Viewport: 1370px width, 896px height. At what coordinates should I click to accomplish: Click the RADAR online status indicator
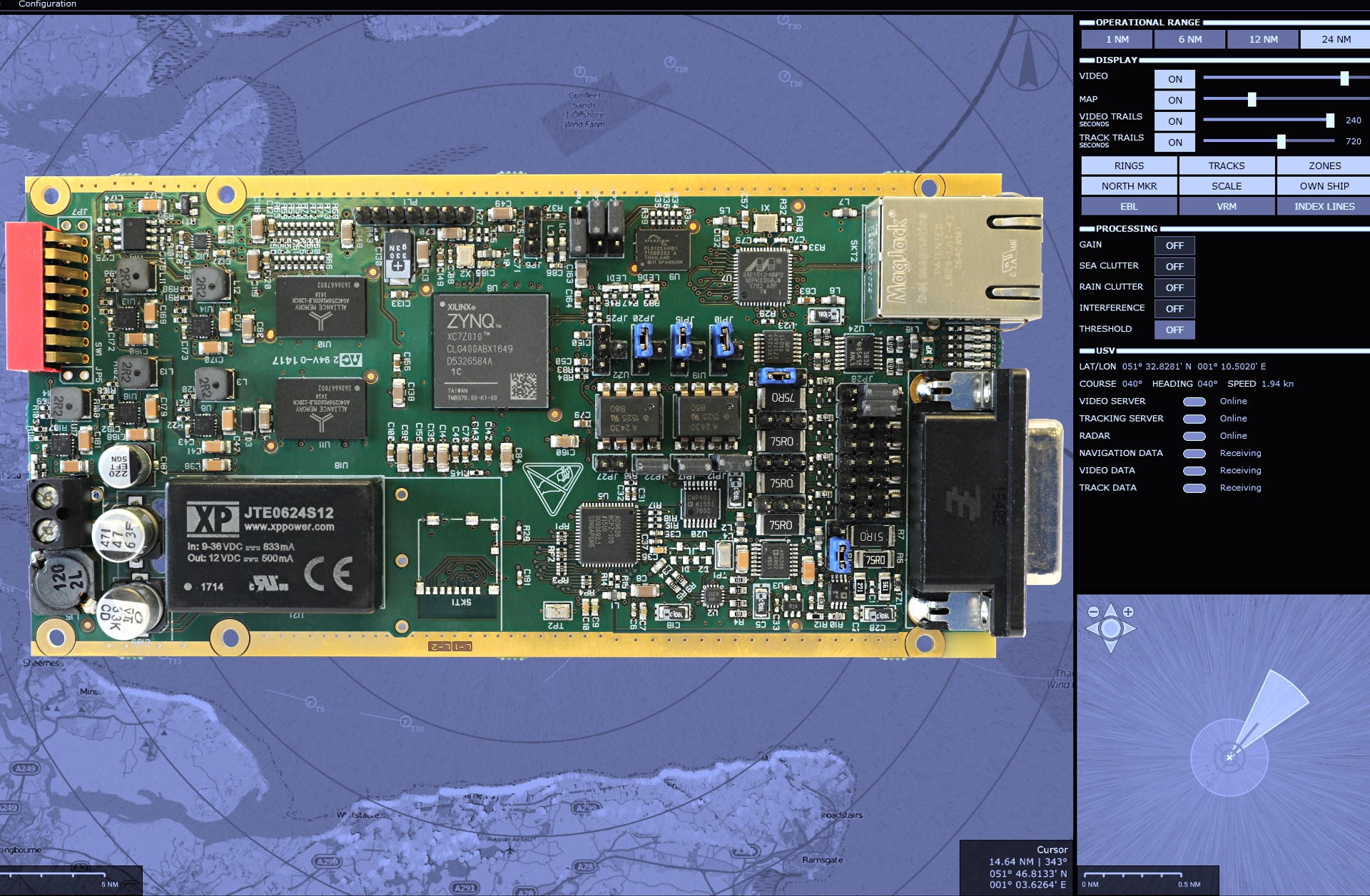click(1194, 436)
